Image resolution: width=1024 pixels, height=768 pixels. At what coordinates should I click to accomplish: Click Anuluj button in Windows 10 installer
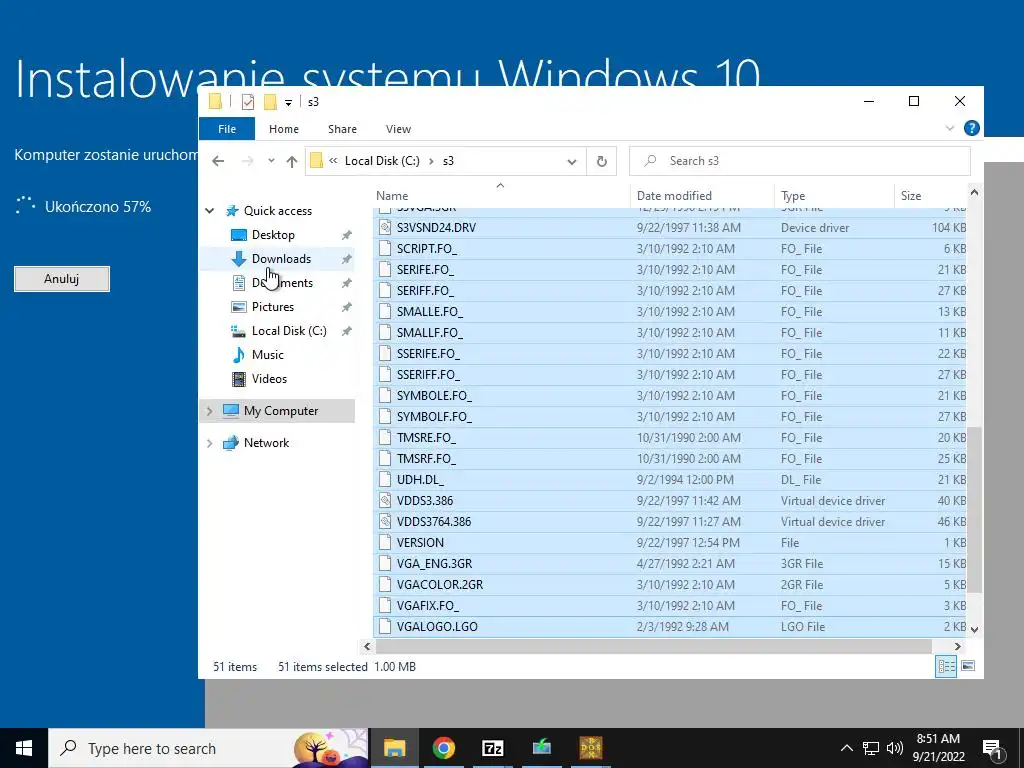pyautogui.click(x=61, y=279)
